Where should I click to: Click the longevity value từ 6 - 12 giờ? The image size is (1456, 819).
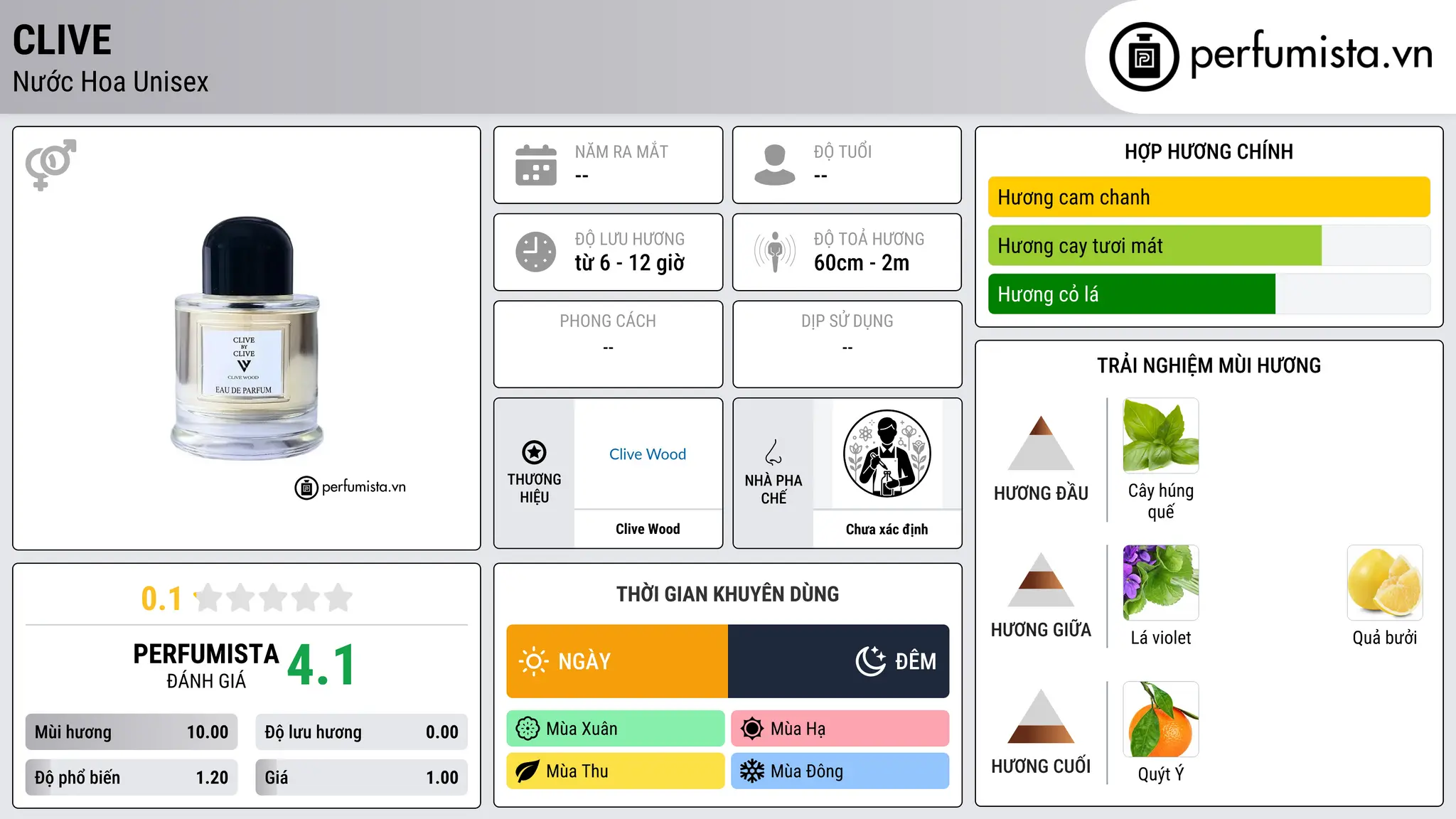(x=629, y=263)
